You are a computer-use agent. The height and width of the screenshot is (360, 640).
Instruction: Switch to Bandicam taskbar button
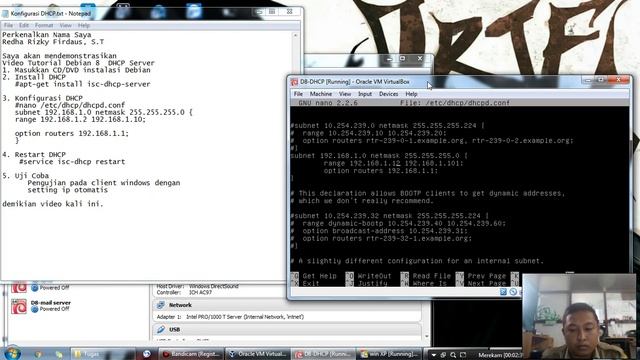[x=191, y=354]
